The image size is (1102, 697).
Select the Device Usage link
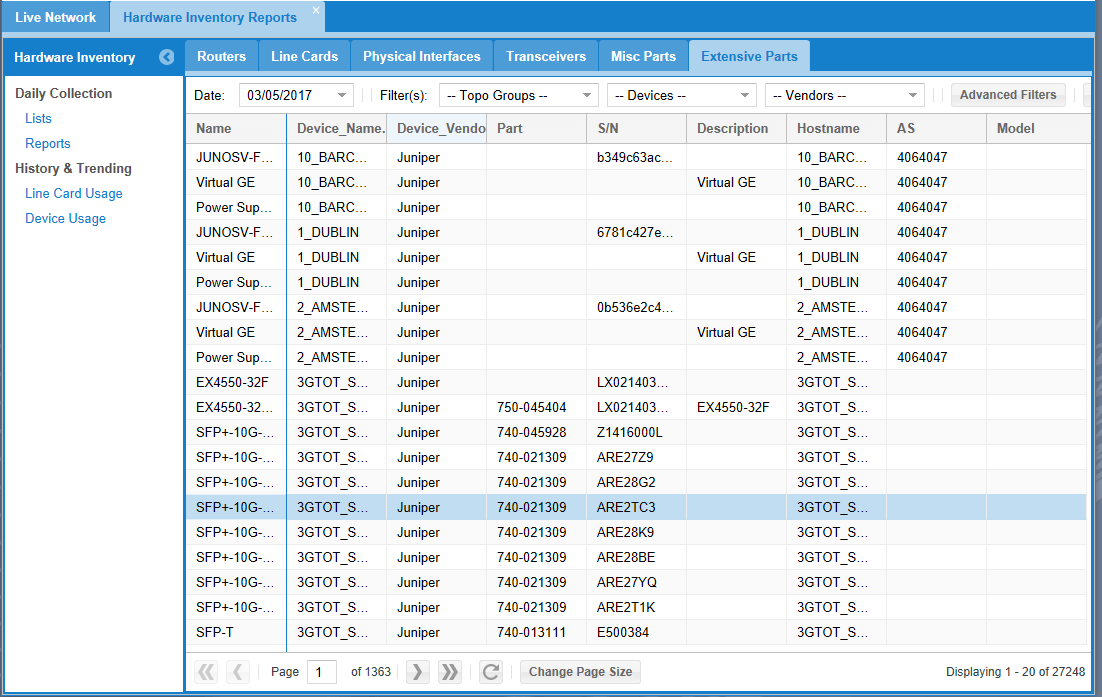click(65, 218)
